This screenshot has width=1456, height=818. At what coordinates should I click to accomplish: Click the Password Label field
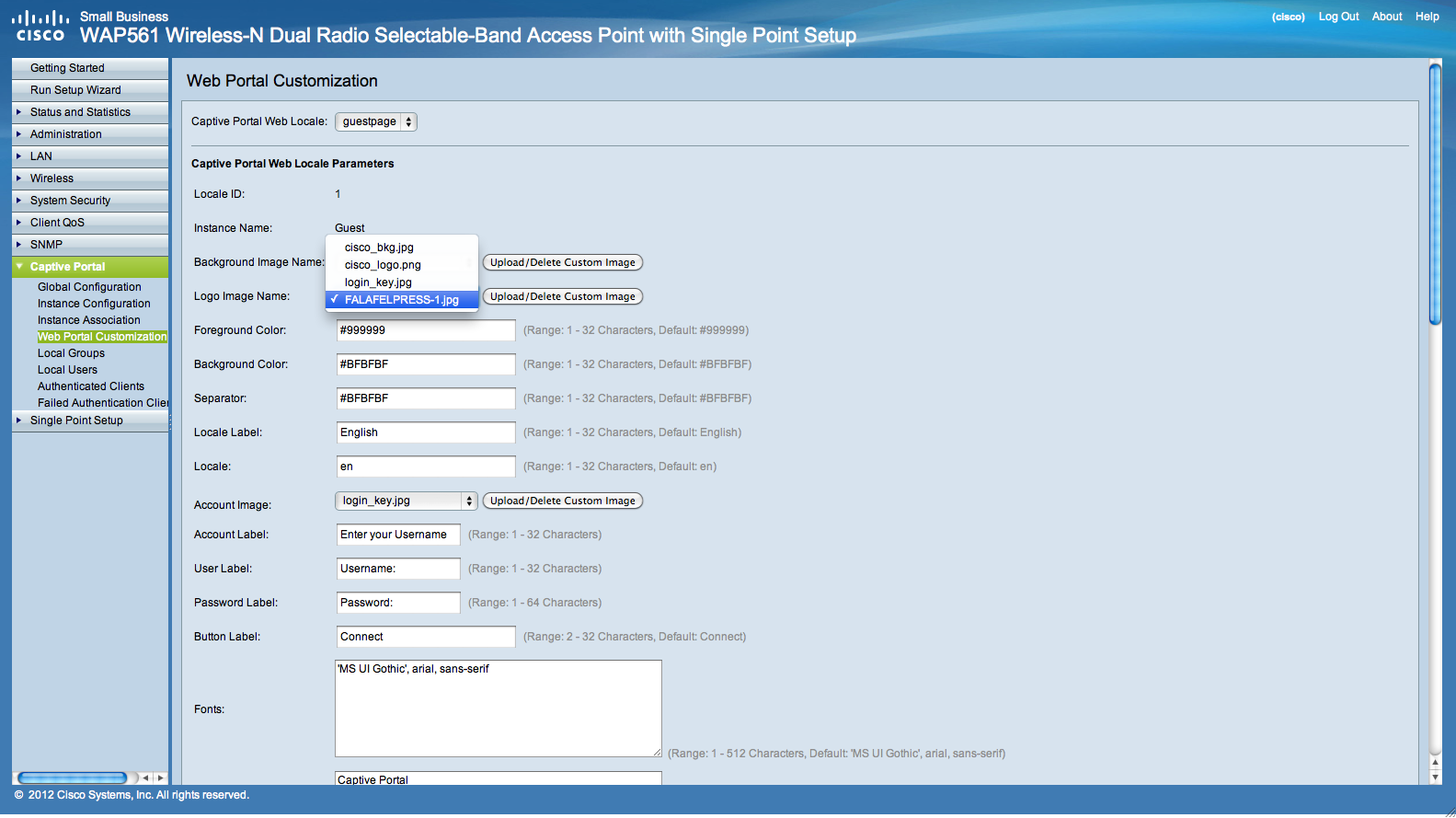(x=398, y=603)
